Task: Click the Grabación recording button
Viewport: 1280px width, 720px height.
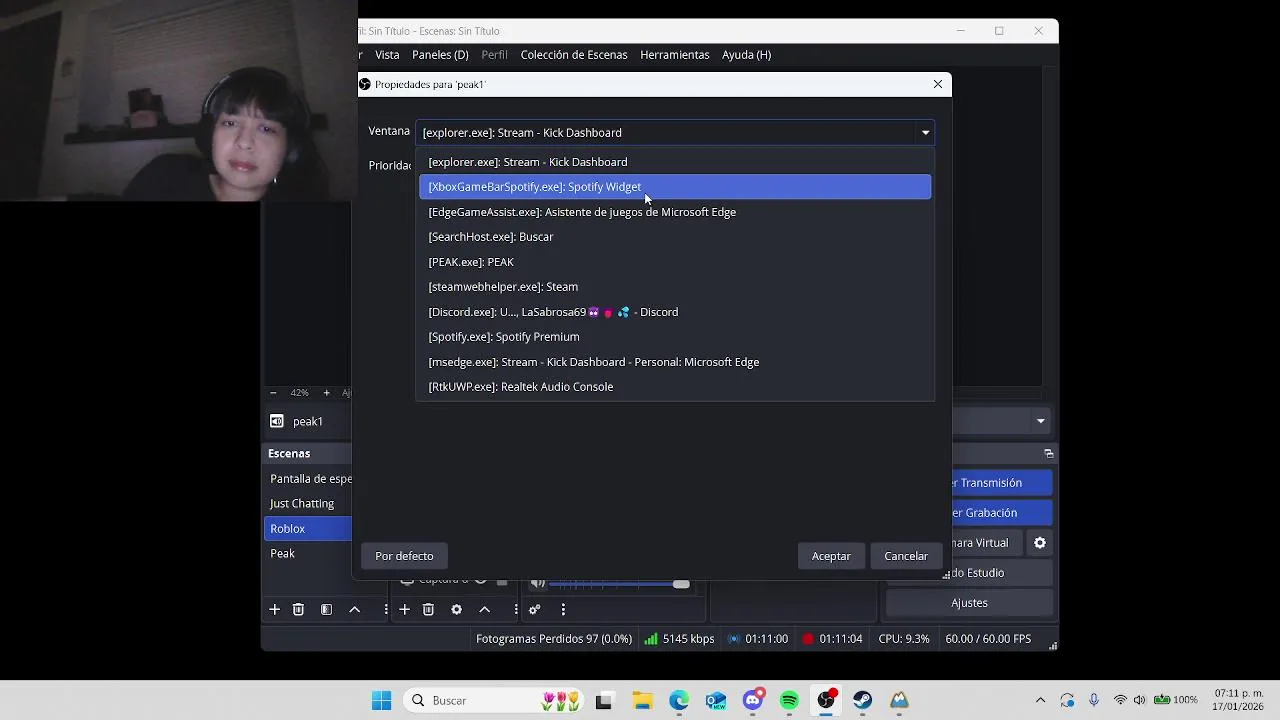Action: coord(1002,513)
